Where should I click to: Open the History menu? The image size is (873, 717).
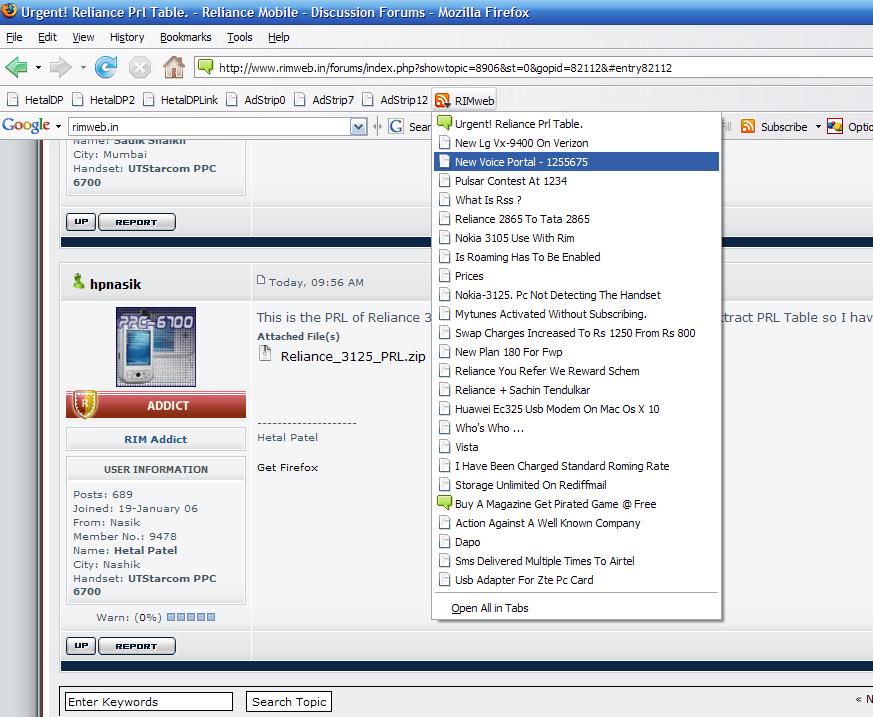tap(127, 37)
